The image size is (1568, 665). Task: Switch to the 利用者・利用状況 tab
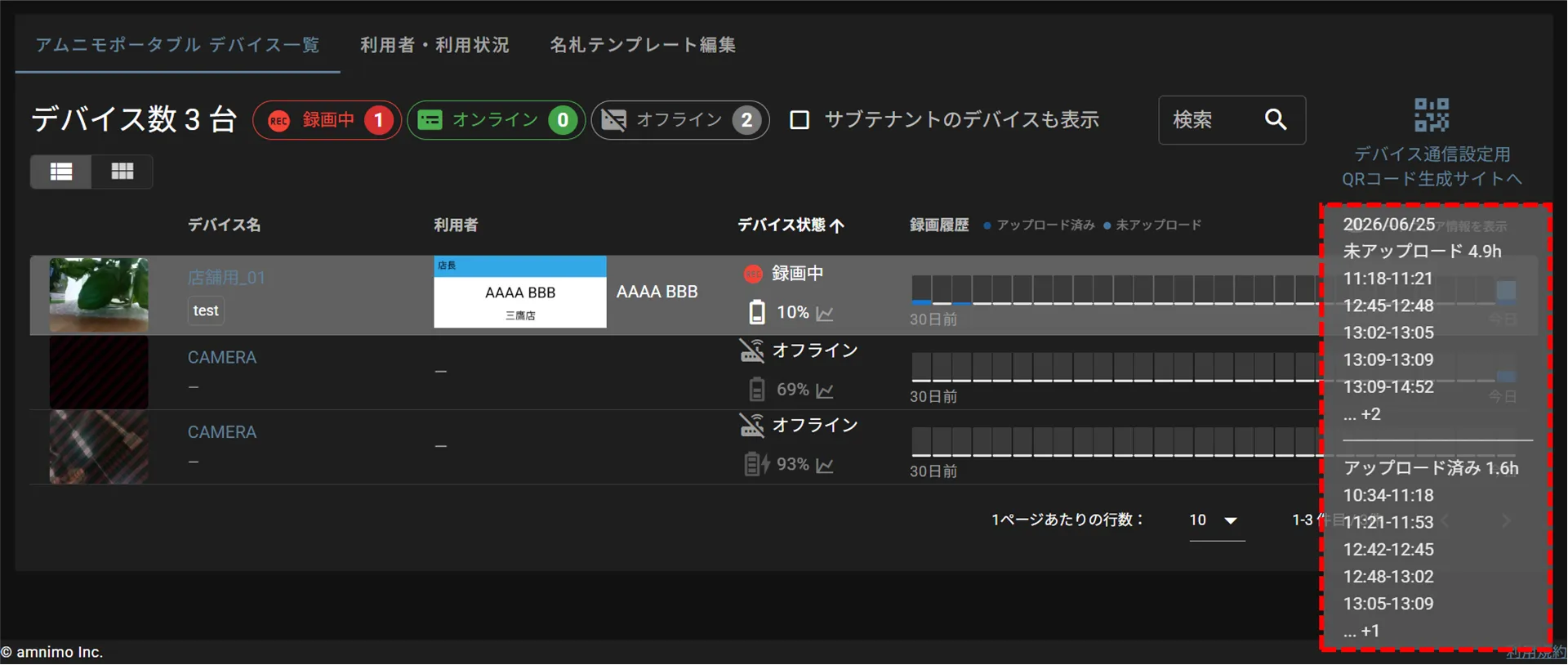pyautogui.click(x=434, y=45)
